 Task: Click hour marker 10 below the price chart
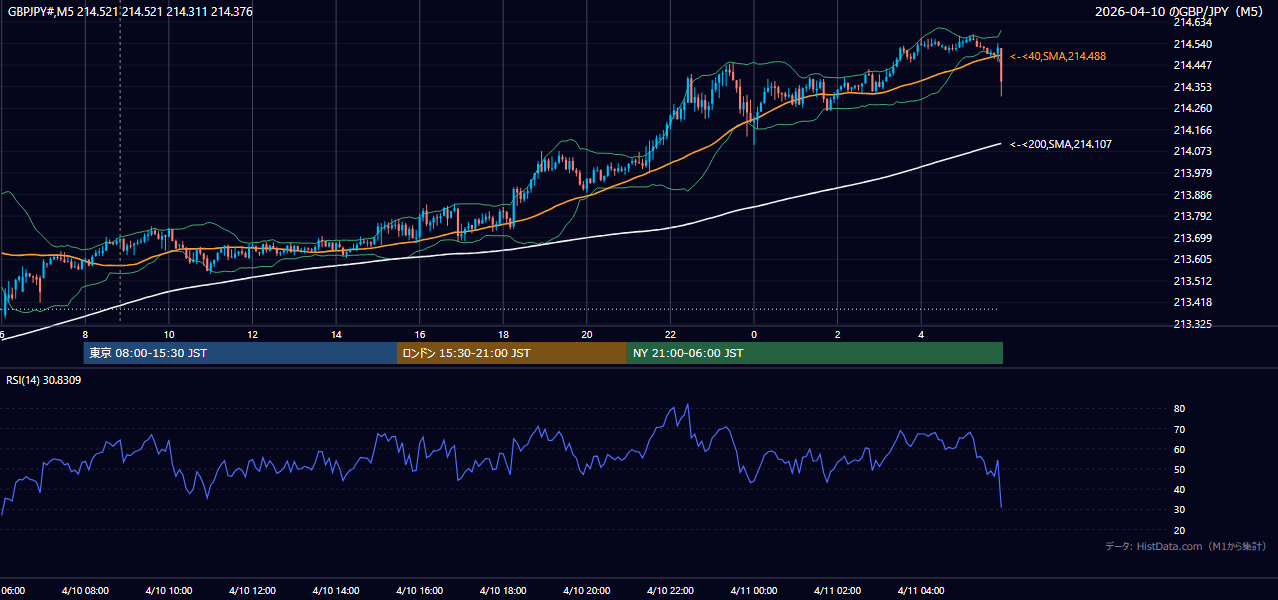[x=169, y=335]
